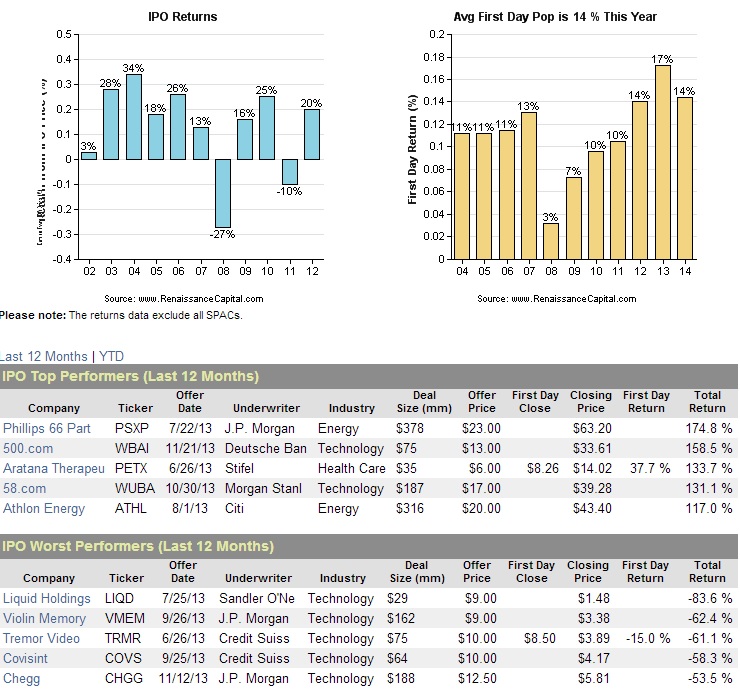Open the 58.com company link
This screenshot has height=696, width=740.
[25, 488]
